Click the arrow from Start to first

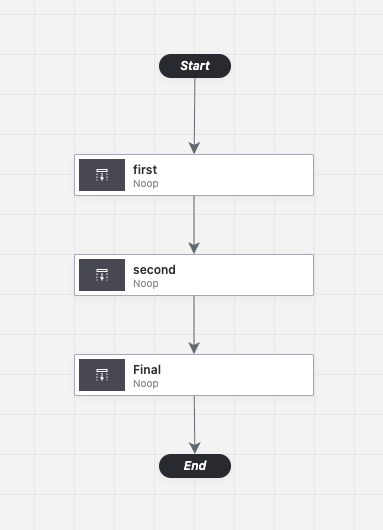click(x=195, y=112)
